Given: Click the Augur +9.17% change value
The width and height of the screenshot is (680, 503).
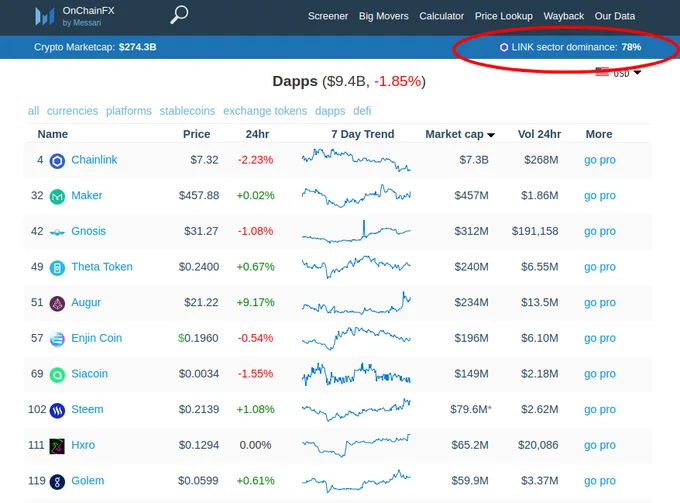Looking at the screenshot, I should [255, 303].
